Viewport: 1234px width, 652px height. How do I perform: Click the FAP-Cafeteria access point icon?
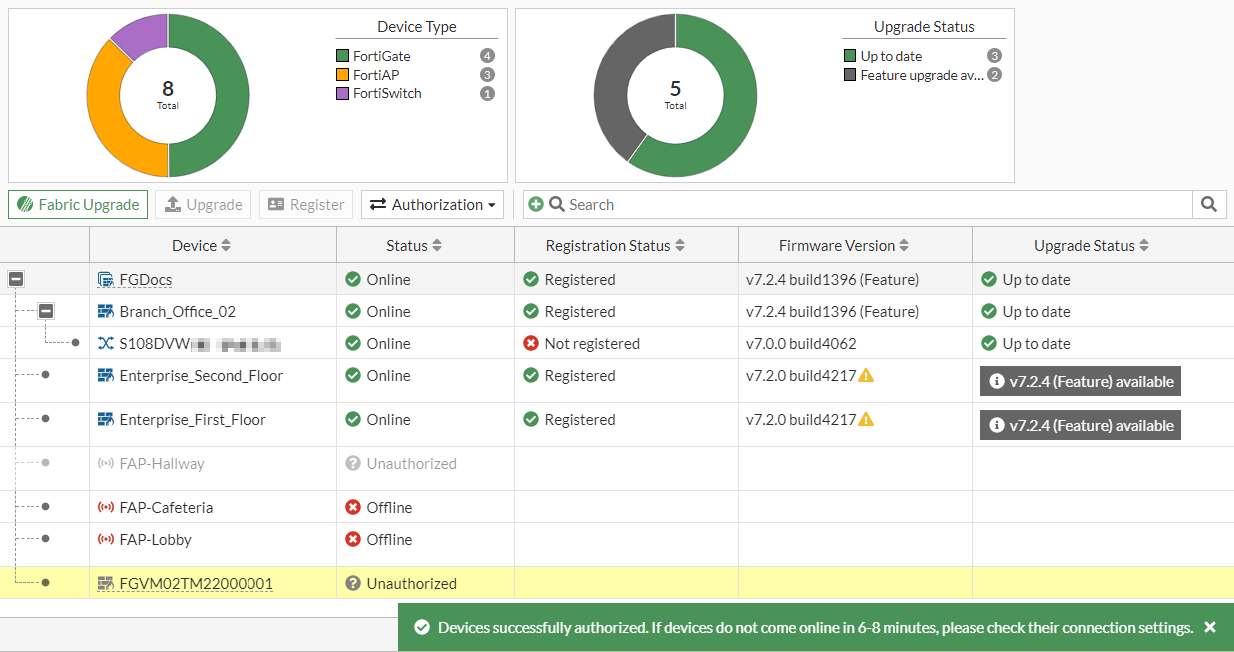click(106, 508)
